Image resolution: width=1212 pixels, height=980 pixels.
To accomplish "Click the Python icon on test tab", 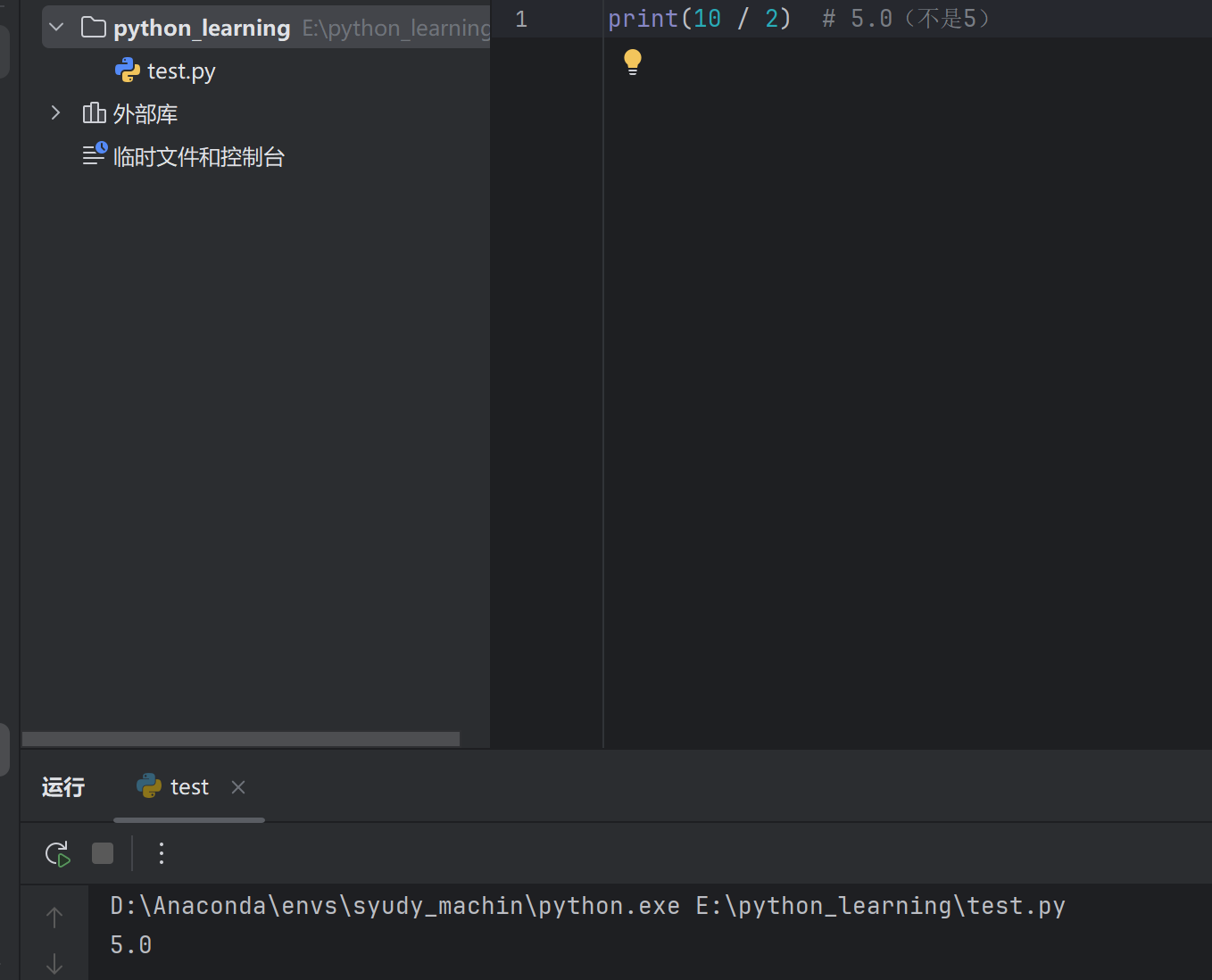I will point(149,786).
